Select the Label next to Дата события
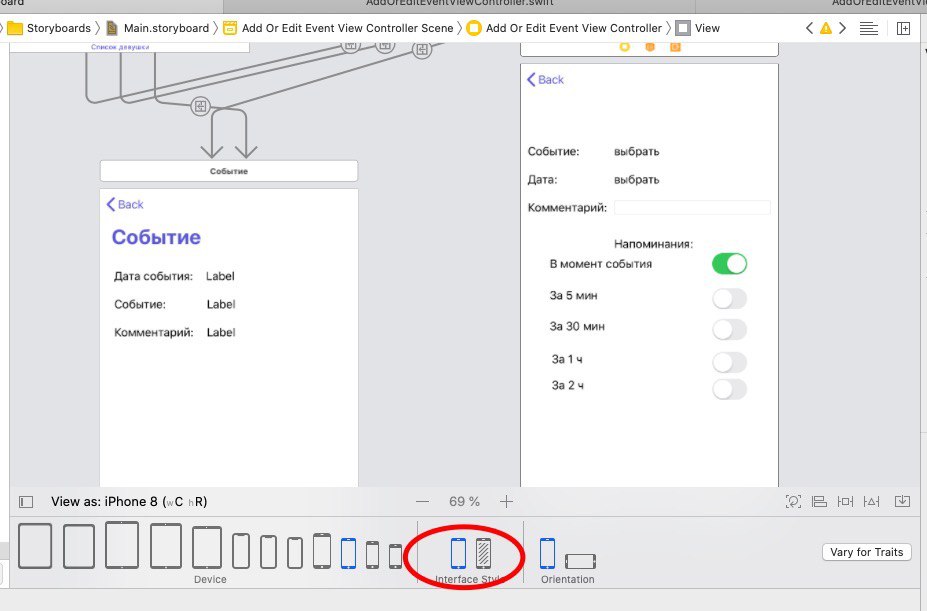This screenshot has width=927, height=611. 221,276
